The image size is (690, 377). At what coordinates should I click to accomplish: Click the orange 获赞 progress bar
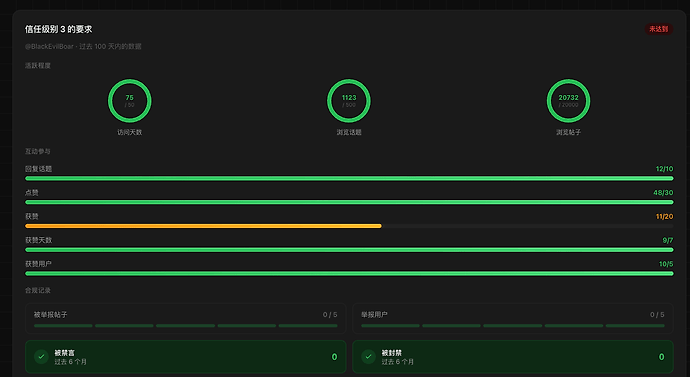pos(203,226)
